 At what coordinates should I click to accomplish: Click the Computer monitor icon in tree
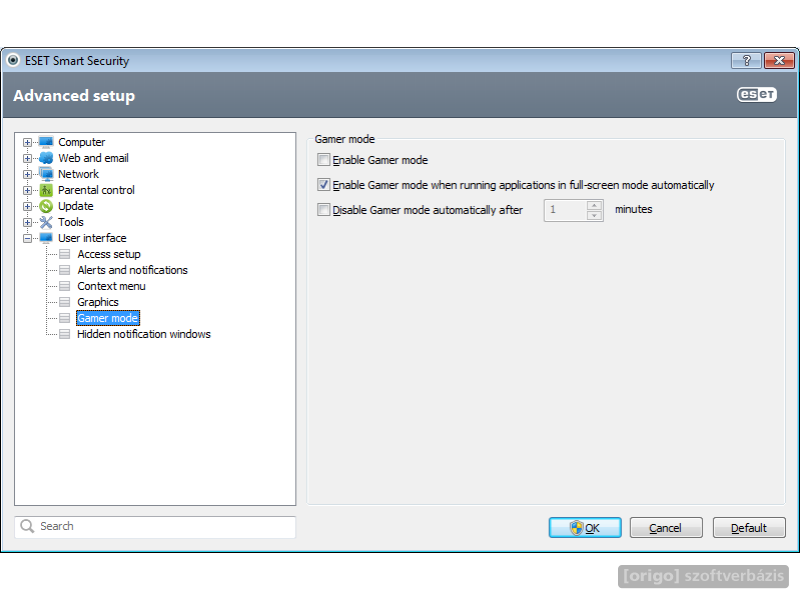pos(46,142)
